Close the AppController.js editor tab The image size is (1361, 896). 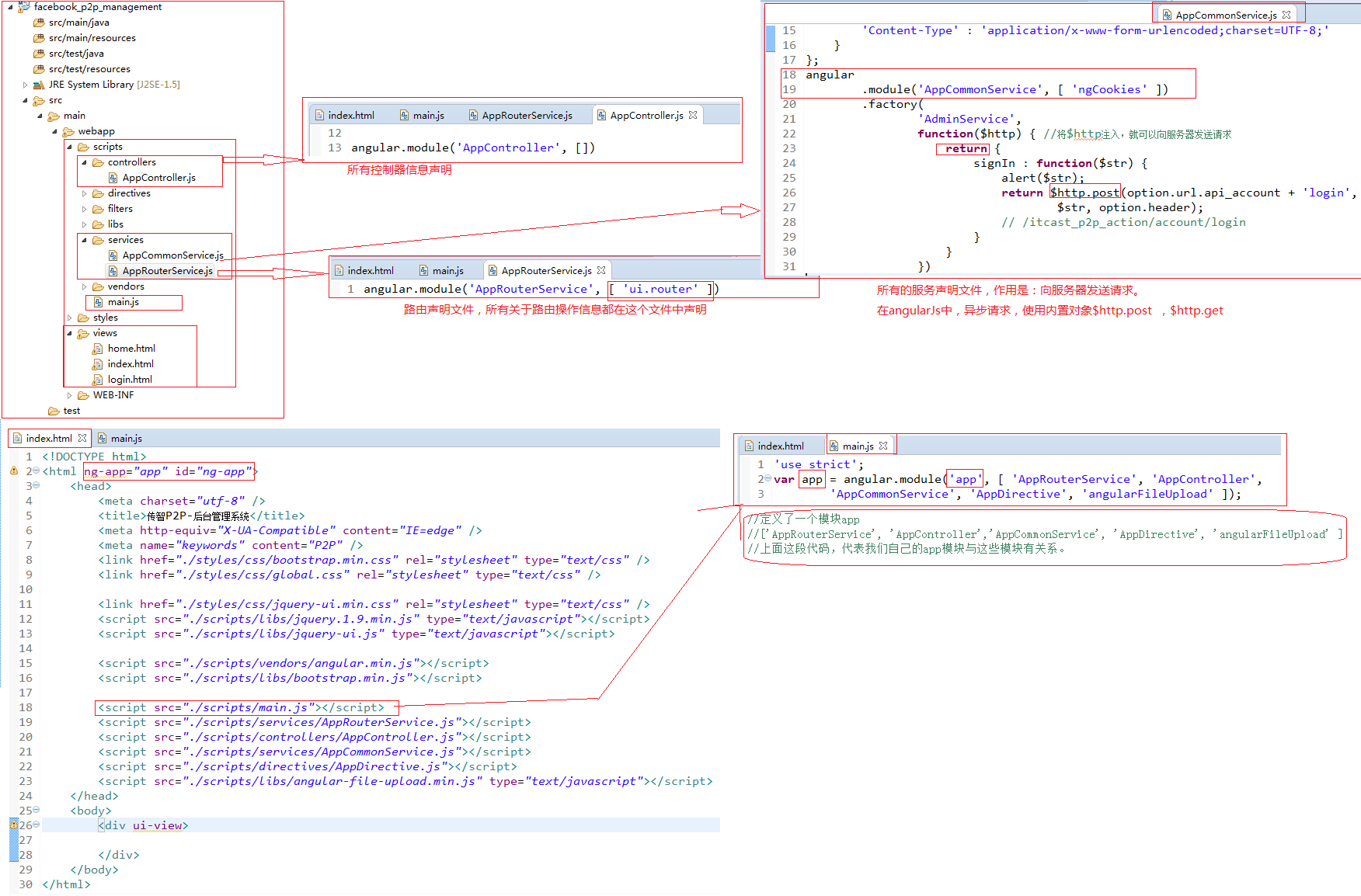tap(693, 115)
